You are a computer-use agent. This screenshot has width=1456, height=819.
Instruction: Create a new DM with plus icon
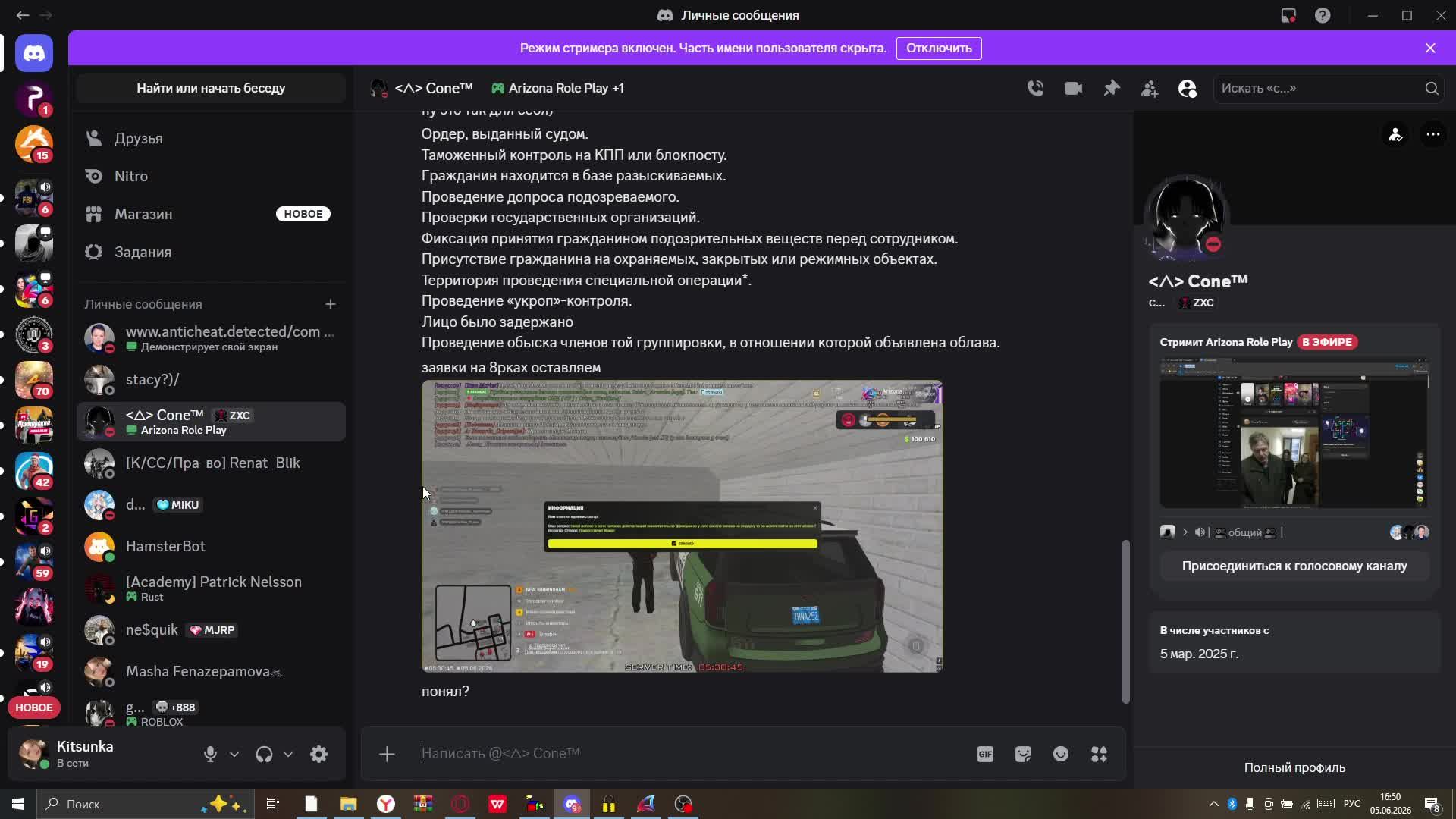pos(331,304)
